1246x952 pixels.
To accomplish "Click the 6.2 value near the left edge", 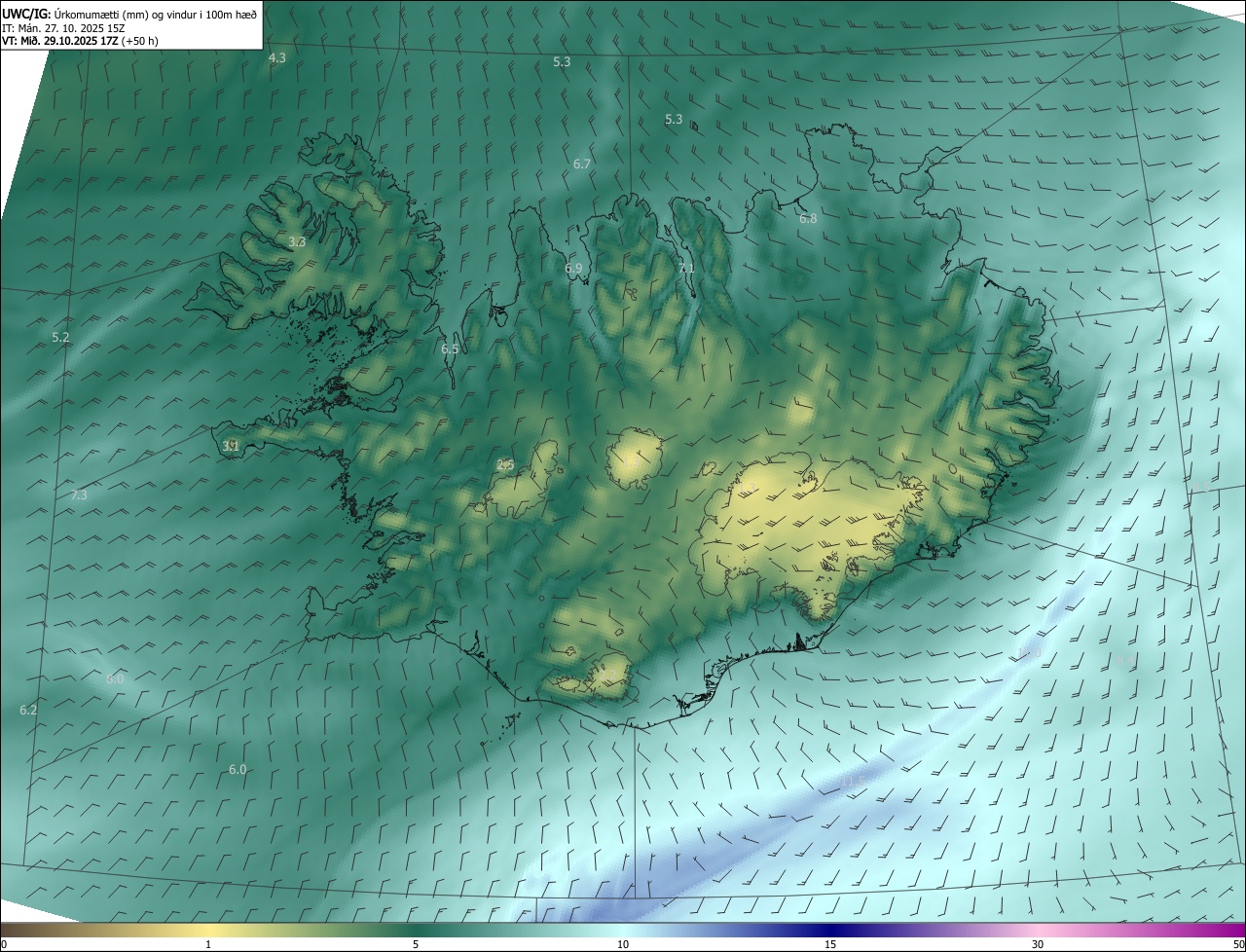I will point(28,711).
